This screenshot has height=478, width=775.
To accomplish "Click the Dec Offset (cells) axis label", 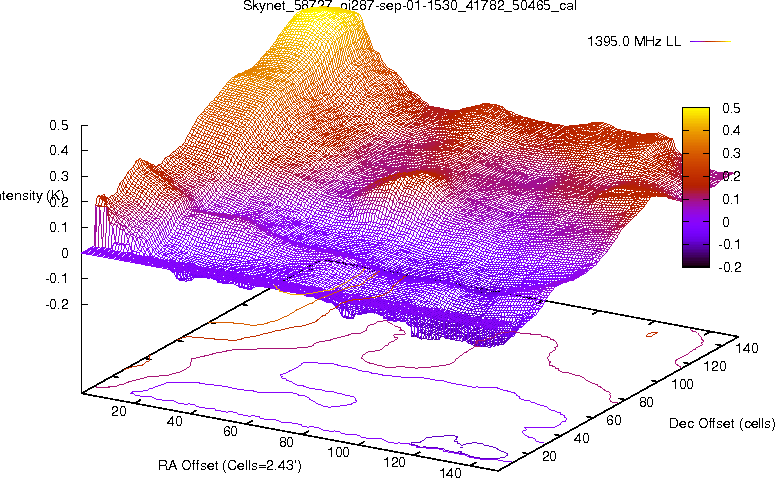I will click(722, 423).
